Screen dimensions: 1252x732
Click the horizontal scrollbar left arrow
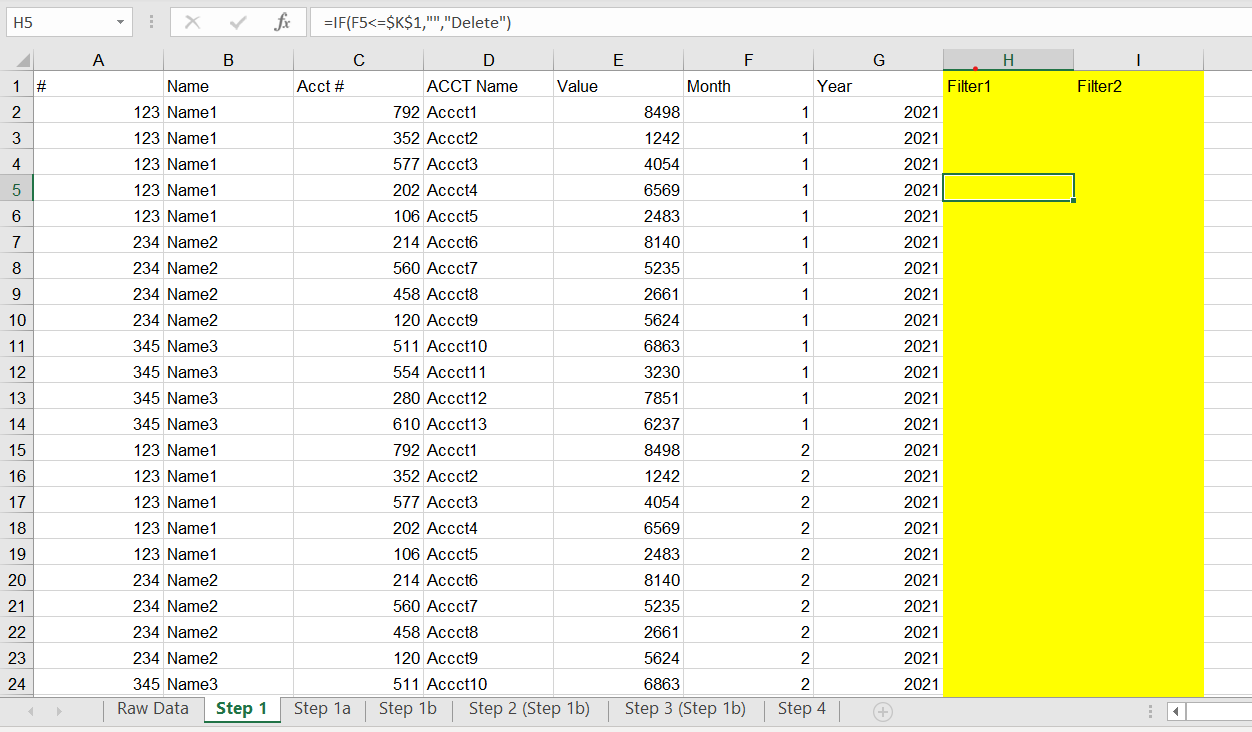(1176, 711)
